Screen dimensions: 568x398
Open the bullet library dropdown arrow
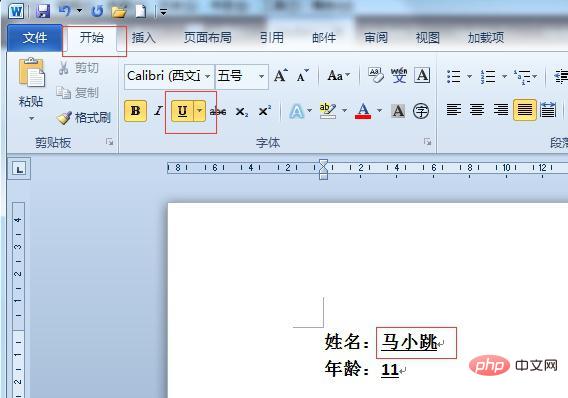pos(469,76)
